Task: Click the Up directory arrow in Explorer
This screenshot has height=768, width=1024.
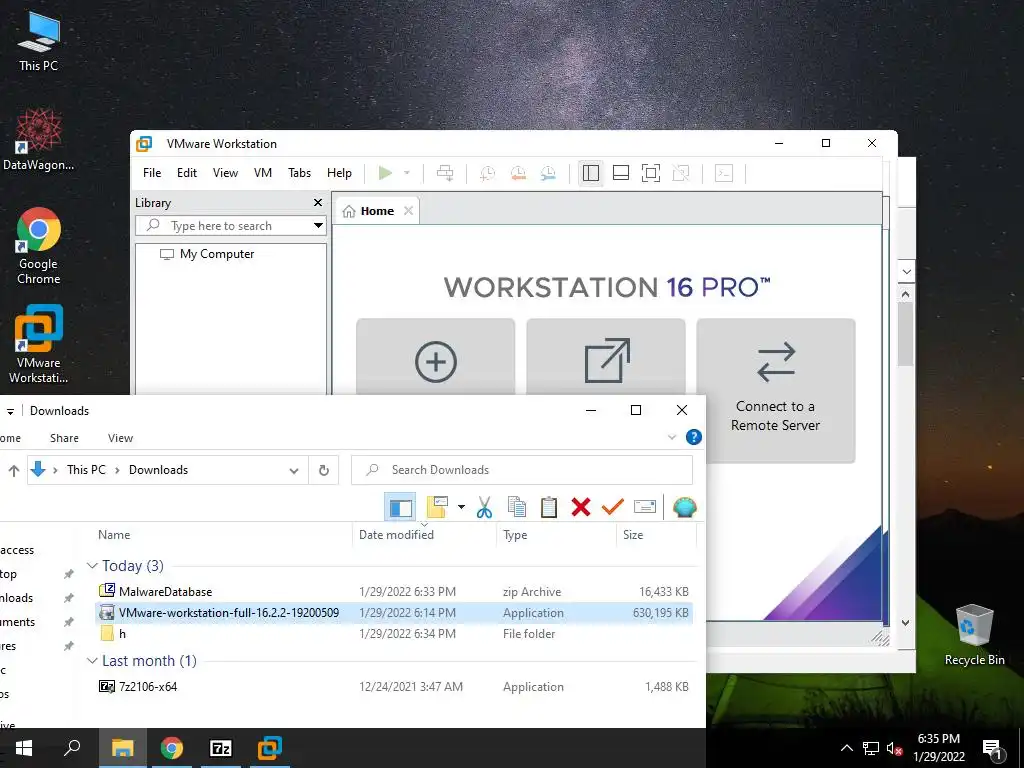Action: pyautogui.click(x=13, y=470)
